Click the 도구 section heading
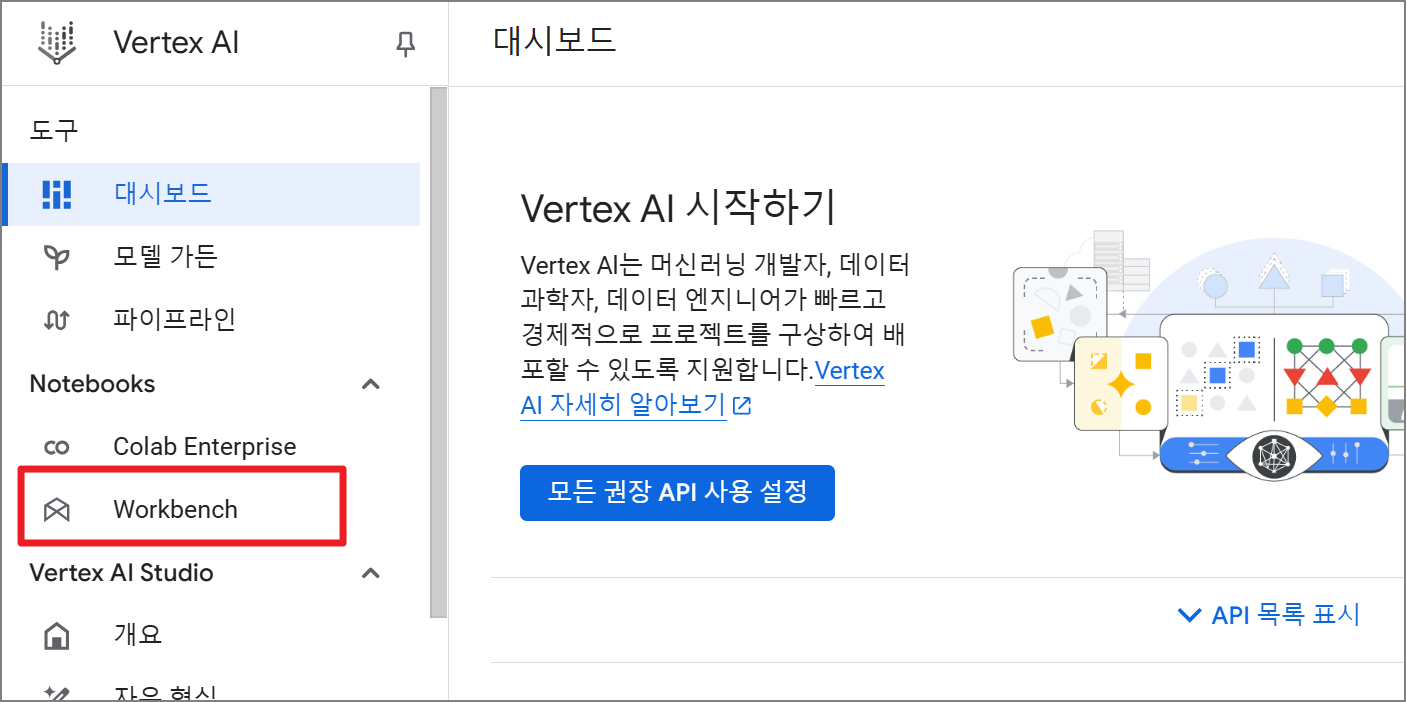The width and height of the screenshot is (1406, 702). pos(54,130)
